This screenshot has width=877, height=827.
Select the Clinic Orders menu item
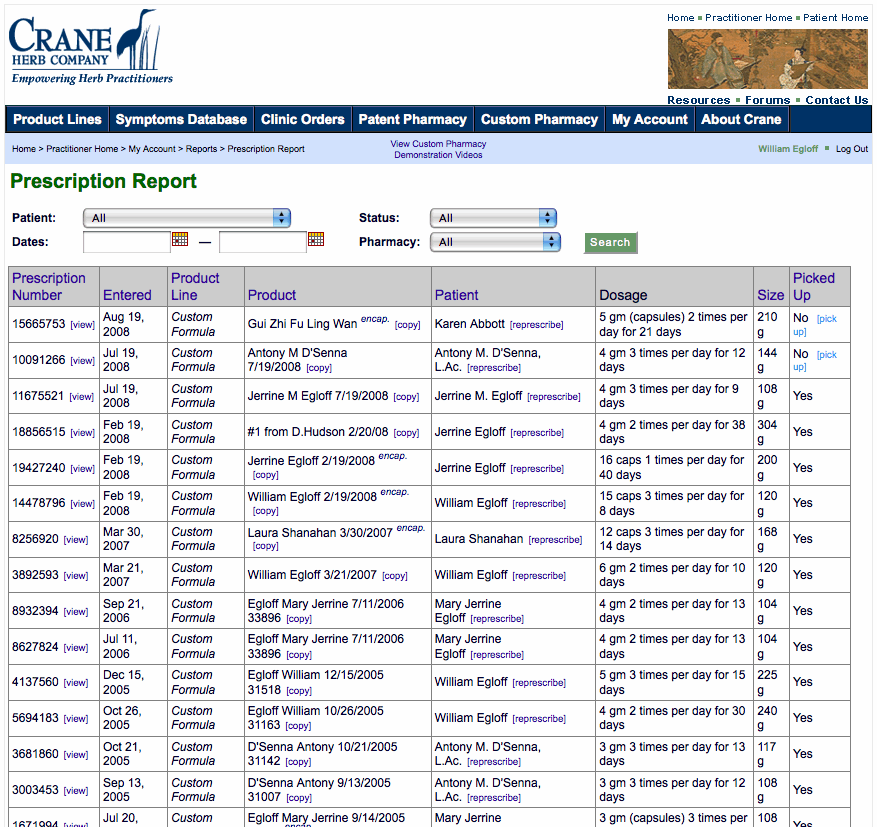tap(302, 119)
